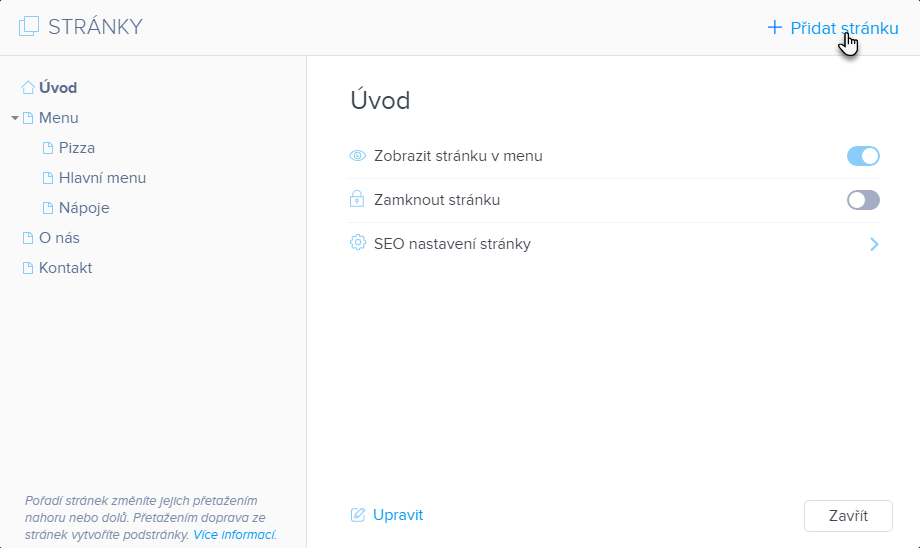Disable the Zobrazit stránku v menu switch

tap(863, 156)
